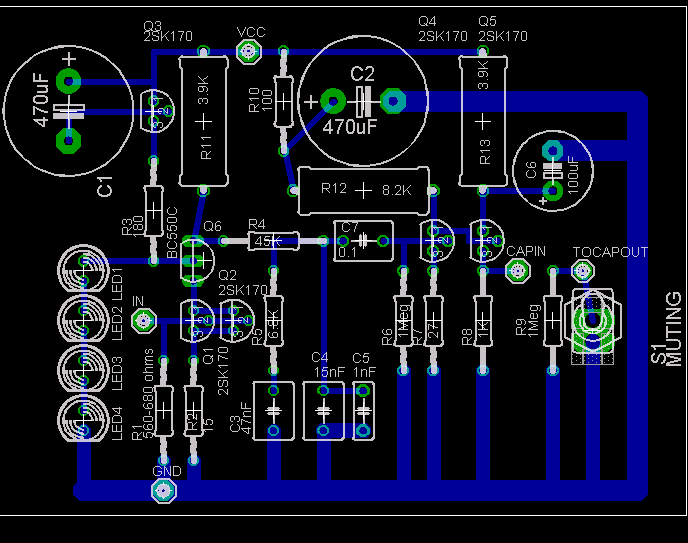Select the Q6 BC550C transistor

pyautogui.click(x=197, y=261)
